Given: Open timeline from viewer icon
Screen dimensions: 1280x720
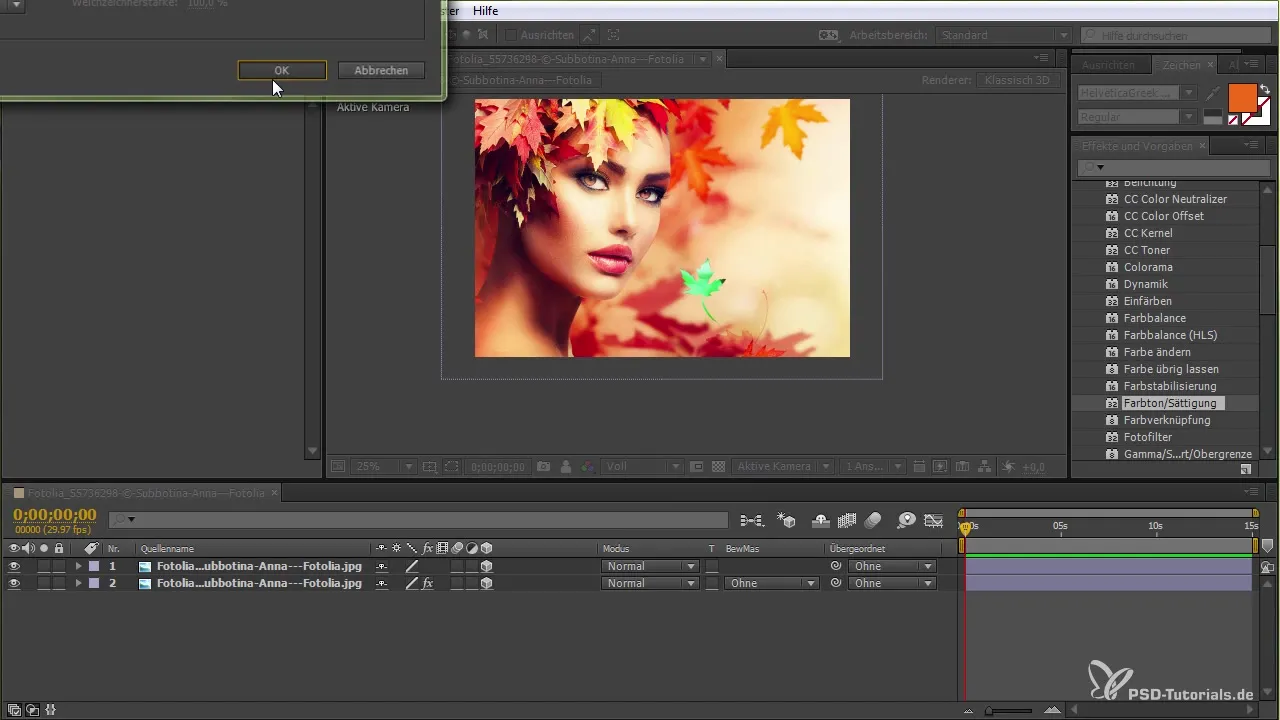Looking at the screenshot, I should tap(962, 467).
